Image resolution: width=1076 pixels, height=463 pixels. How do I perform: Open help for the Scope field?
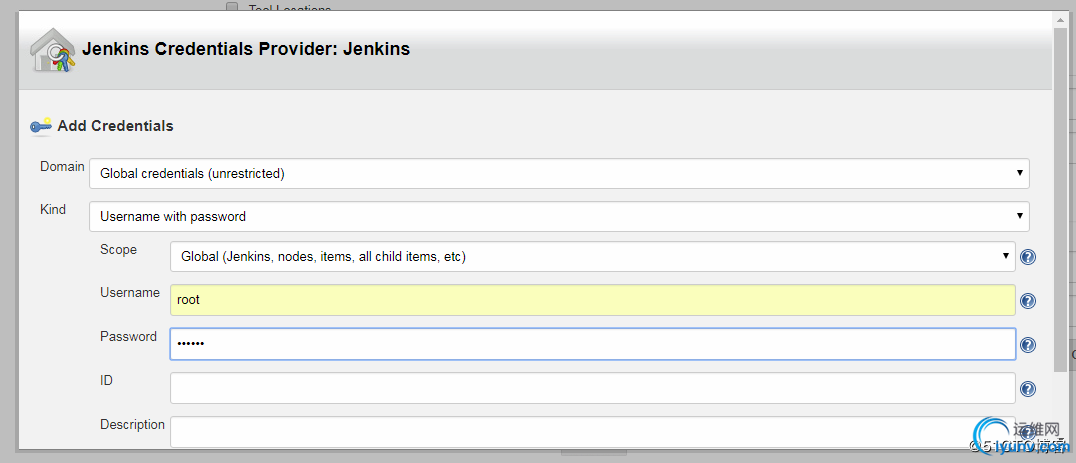coord(1027,257)
